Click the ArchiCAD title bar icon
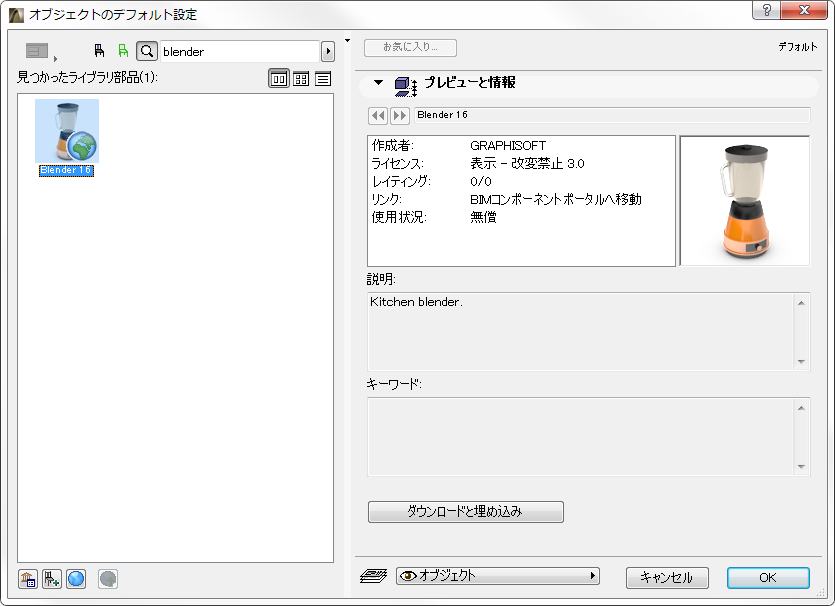 17,14
